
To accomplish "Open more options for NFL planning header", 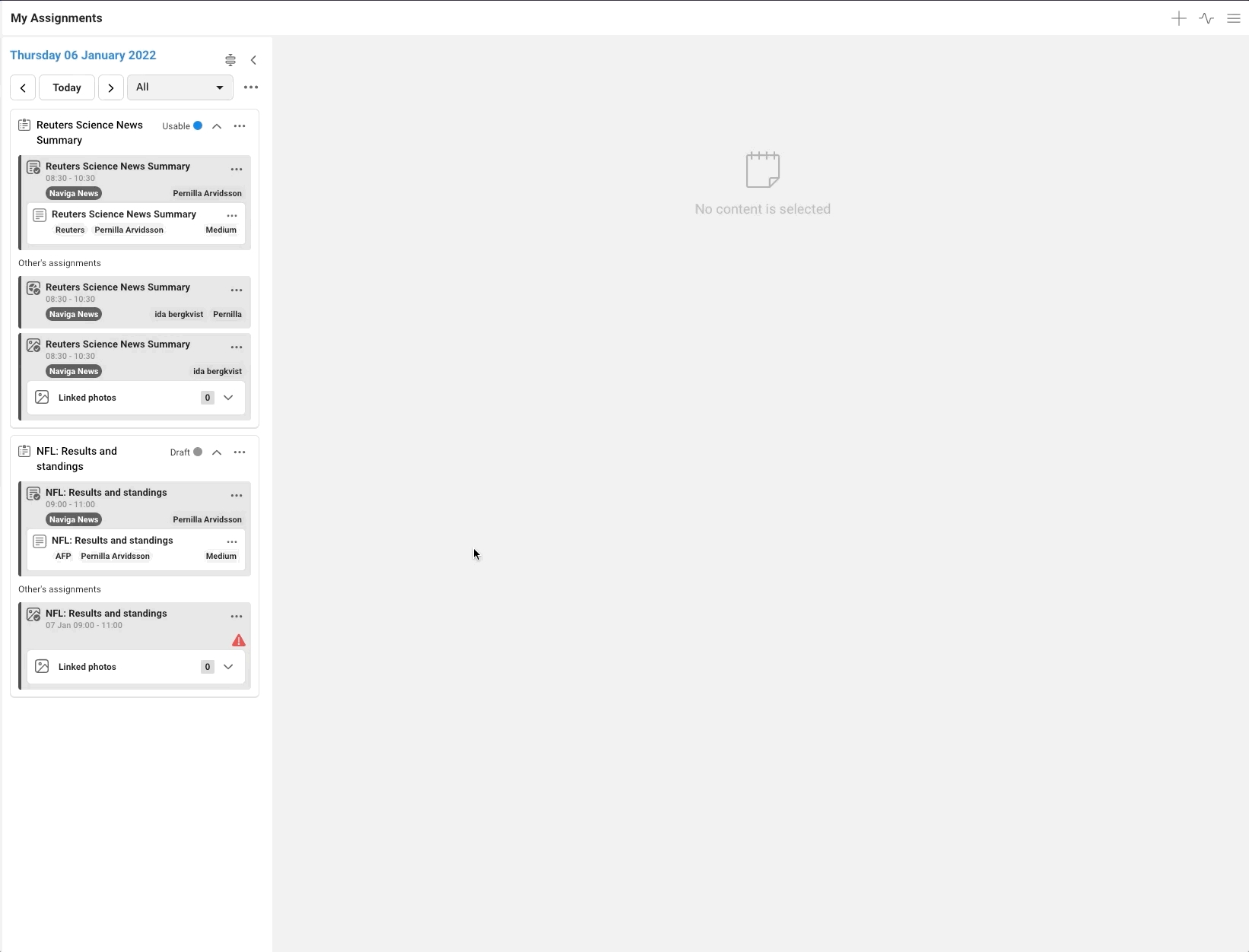I will [x=240, y=452].
